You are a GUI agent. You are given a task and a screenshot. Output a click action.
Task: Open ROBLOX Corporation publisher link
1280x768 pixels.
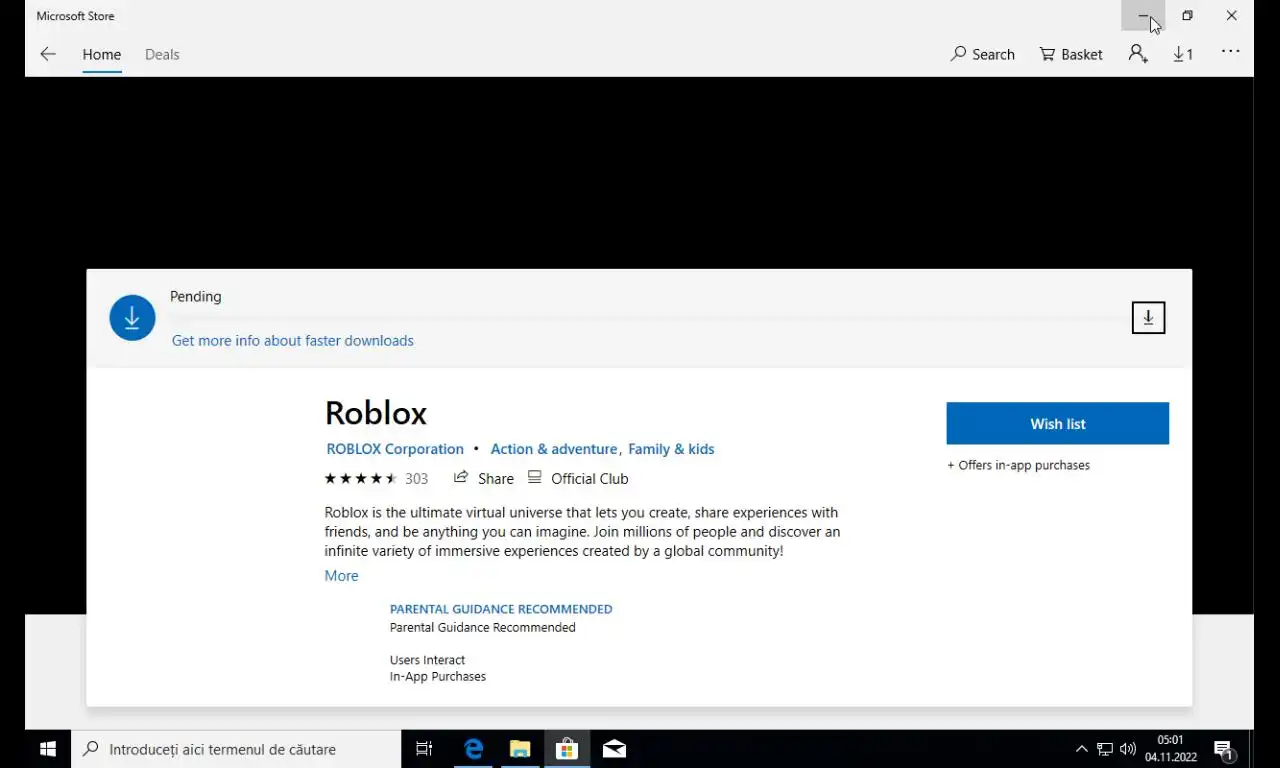click(395, 449)
